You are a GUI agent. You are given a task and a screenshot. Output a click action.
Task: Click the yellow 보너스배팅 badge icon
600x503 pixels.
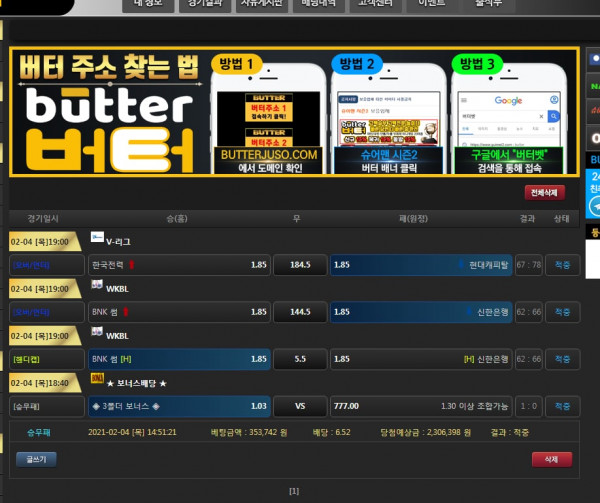97,380
